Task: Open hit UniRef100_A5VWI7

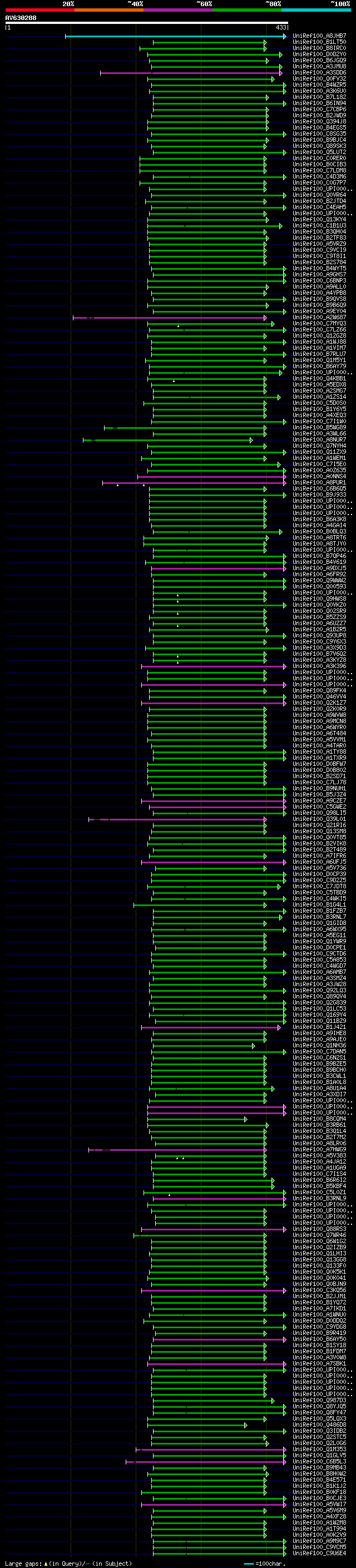Action: (x=319, y=1504)
